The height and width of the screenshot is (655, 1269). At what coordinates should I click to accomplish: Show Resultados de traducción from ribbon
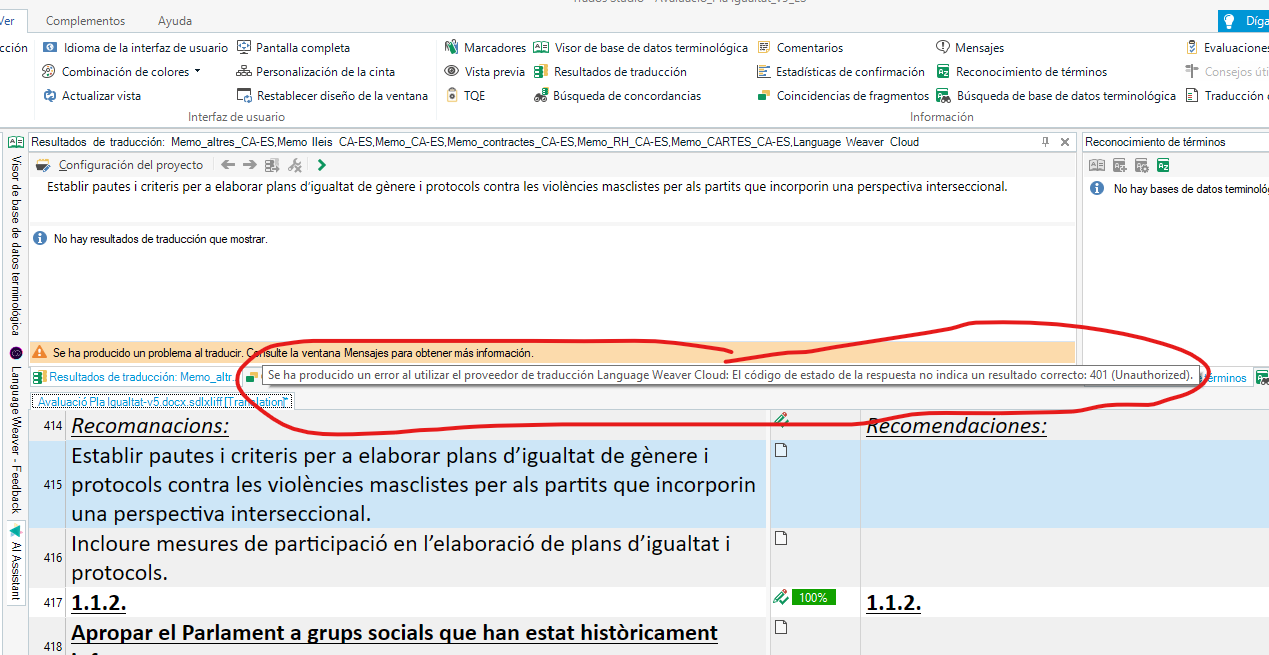tap(610, 72)
